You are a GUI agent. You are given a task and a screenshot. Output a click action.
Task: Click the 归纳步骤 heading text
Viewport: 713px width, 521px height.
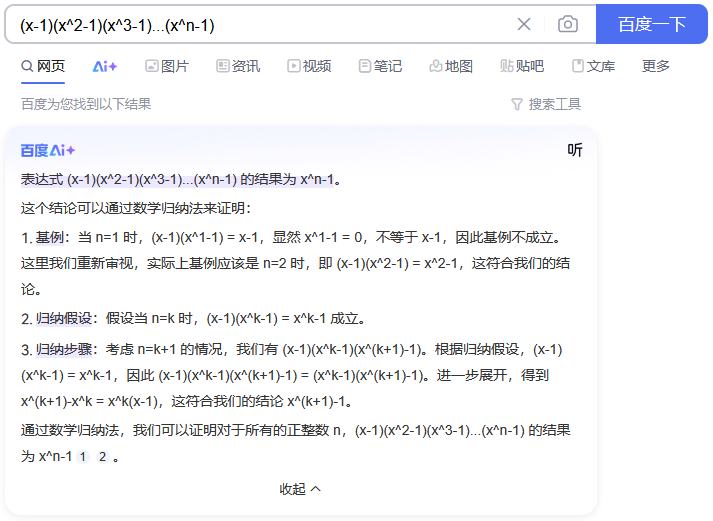[64, 350]
